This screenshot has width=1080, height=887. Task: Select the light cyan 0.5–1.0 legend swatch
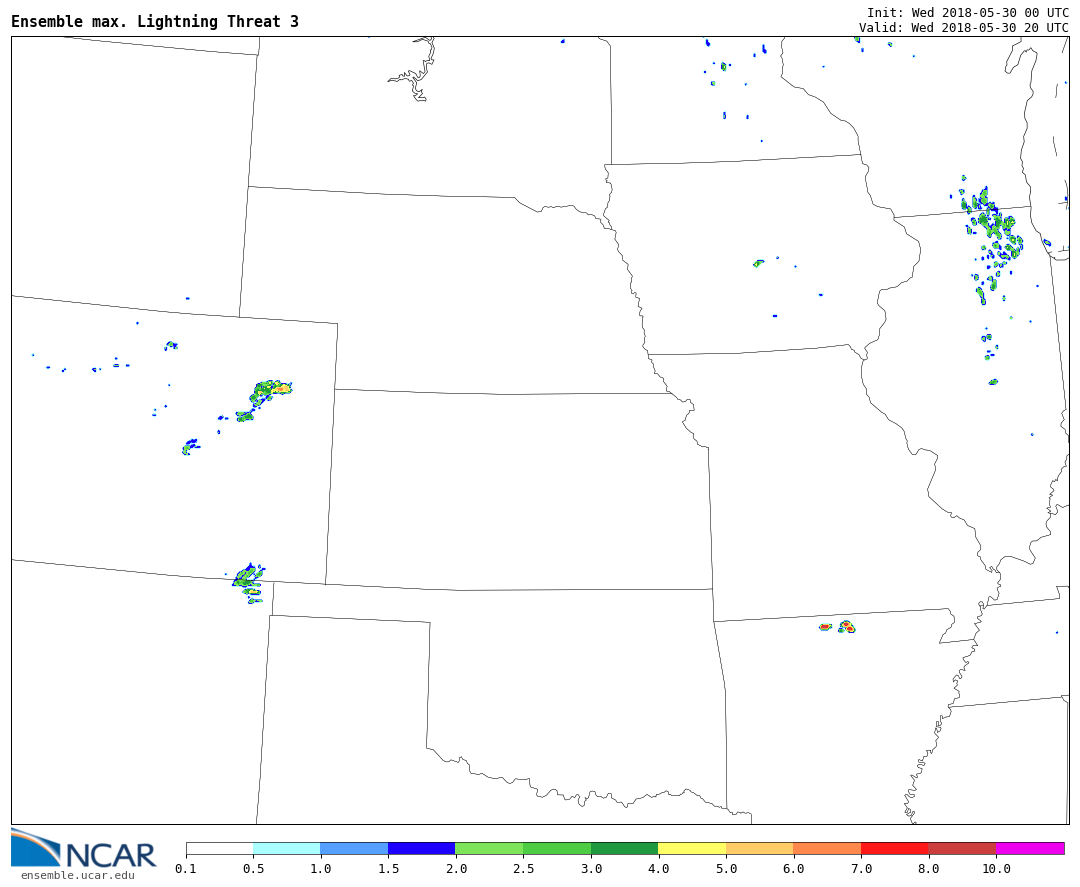[x=286, y=848]
